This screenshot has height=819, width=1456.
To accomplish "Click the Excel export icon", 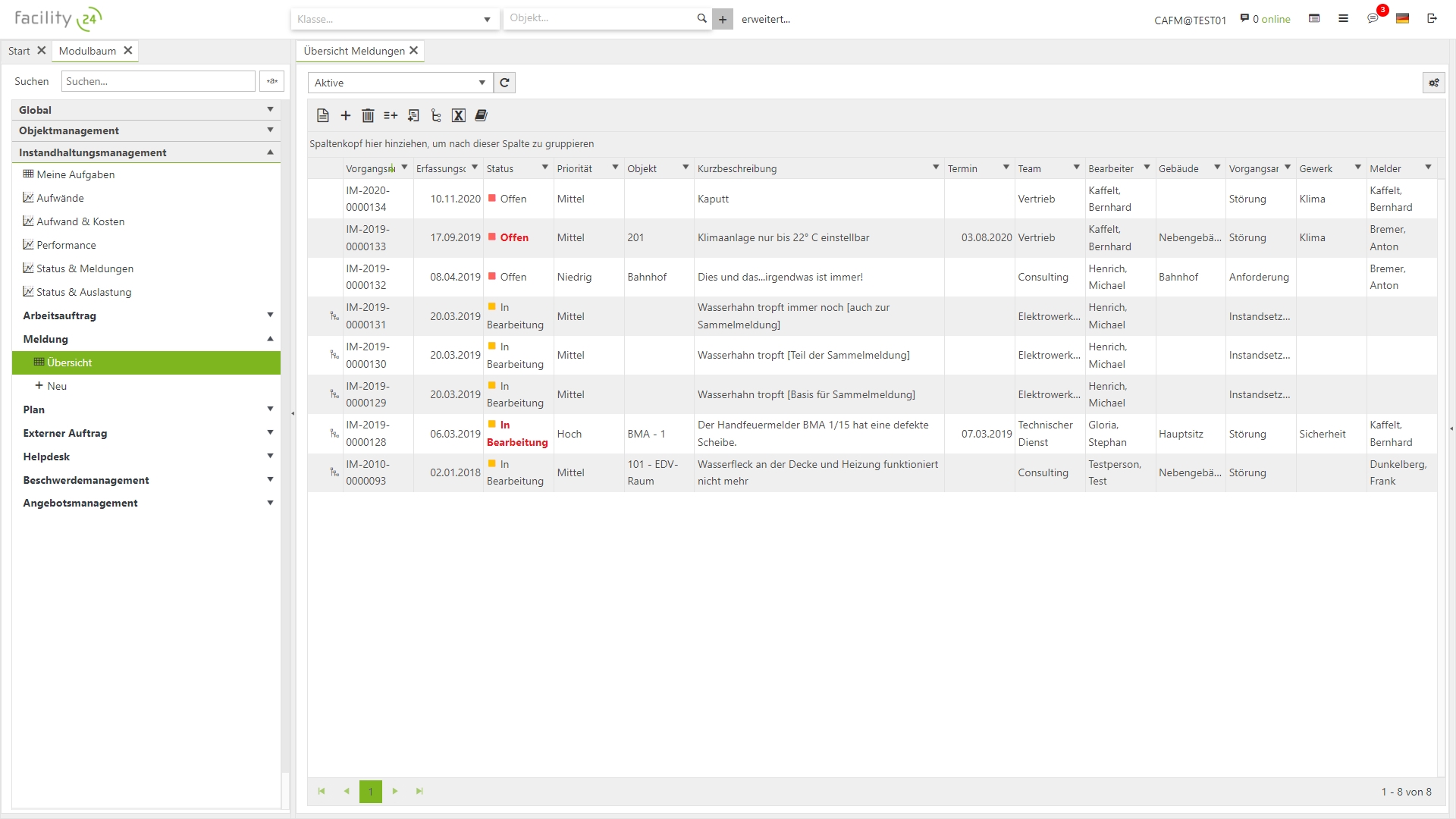I will 458,115.
